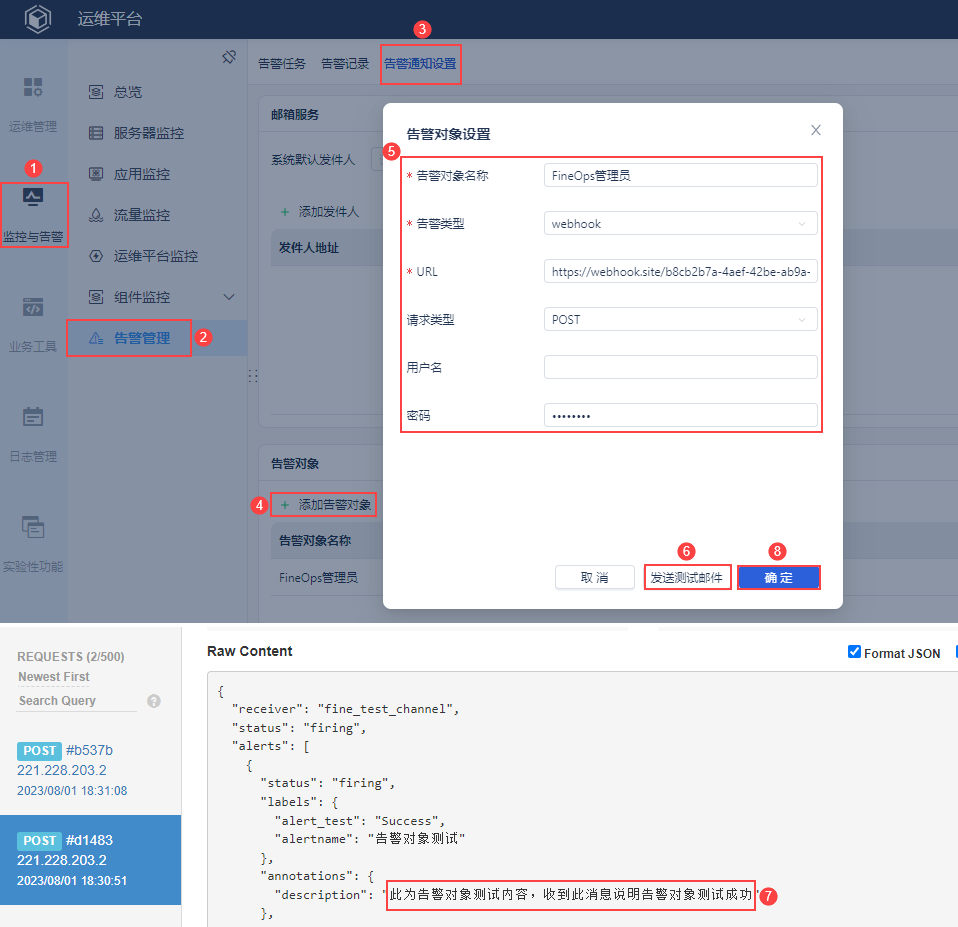Click the URL input field

[681, 271]
